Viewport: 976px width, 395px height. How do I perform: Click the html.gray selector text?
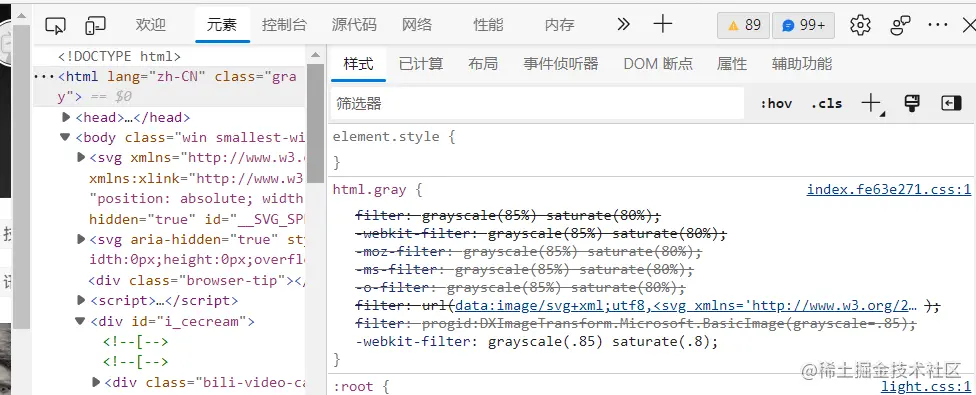[369, 190]
